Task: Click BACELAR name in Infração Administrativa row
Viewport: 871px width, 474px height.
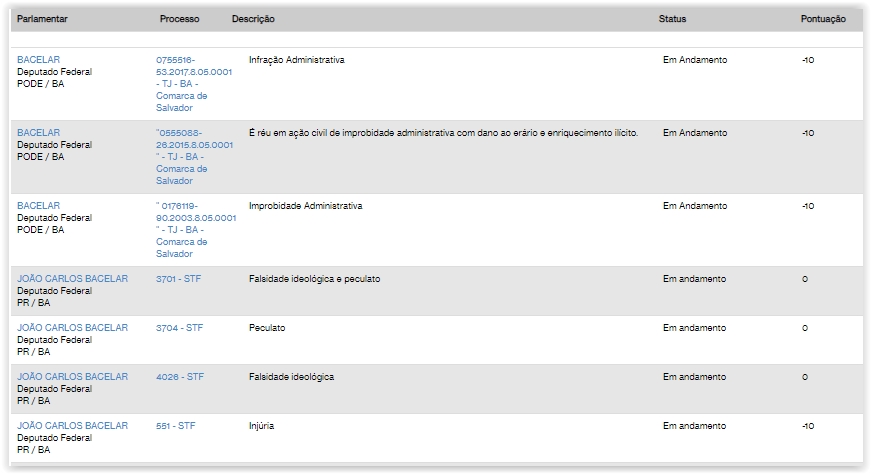Action: click(x=38, y=60)
